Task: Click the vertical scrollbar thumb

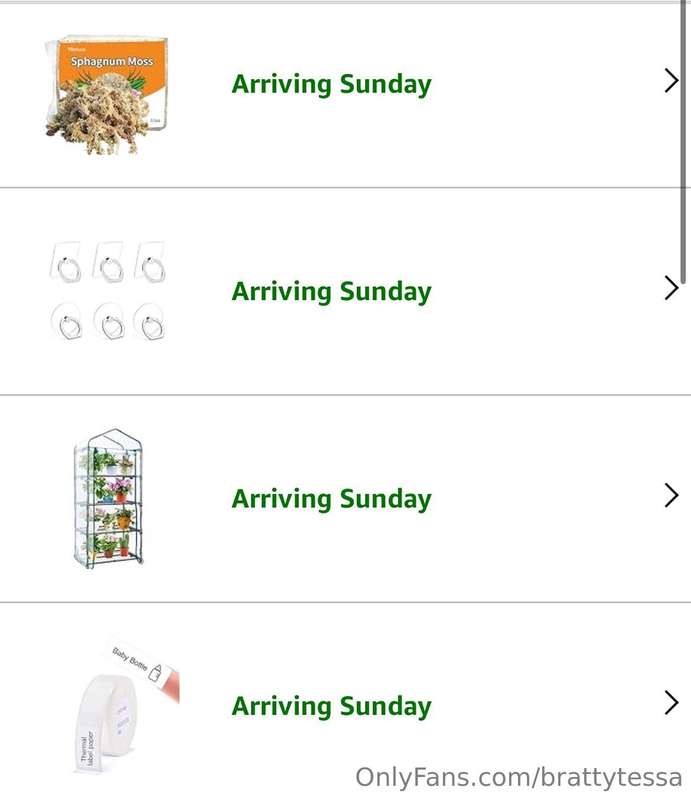Action: click(x=683, y=142)
